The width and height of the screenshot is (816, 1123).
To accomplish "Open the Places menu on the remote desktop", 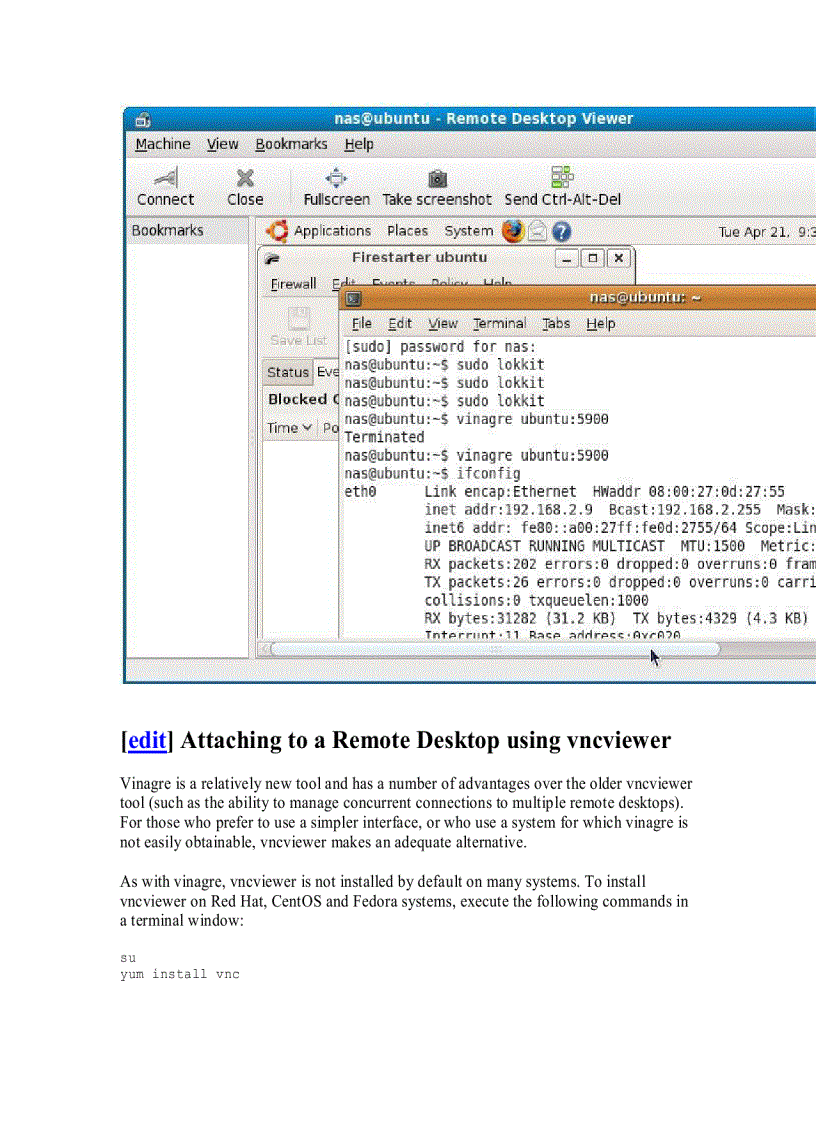I will (x=407, y=231).
